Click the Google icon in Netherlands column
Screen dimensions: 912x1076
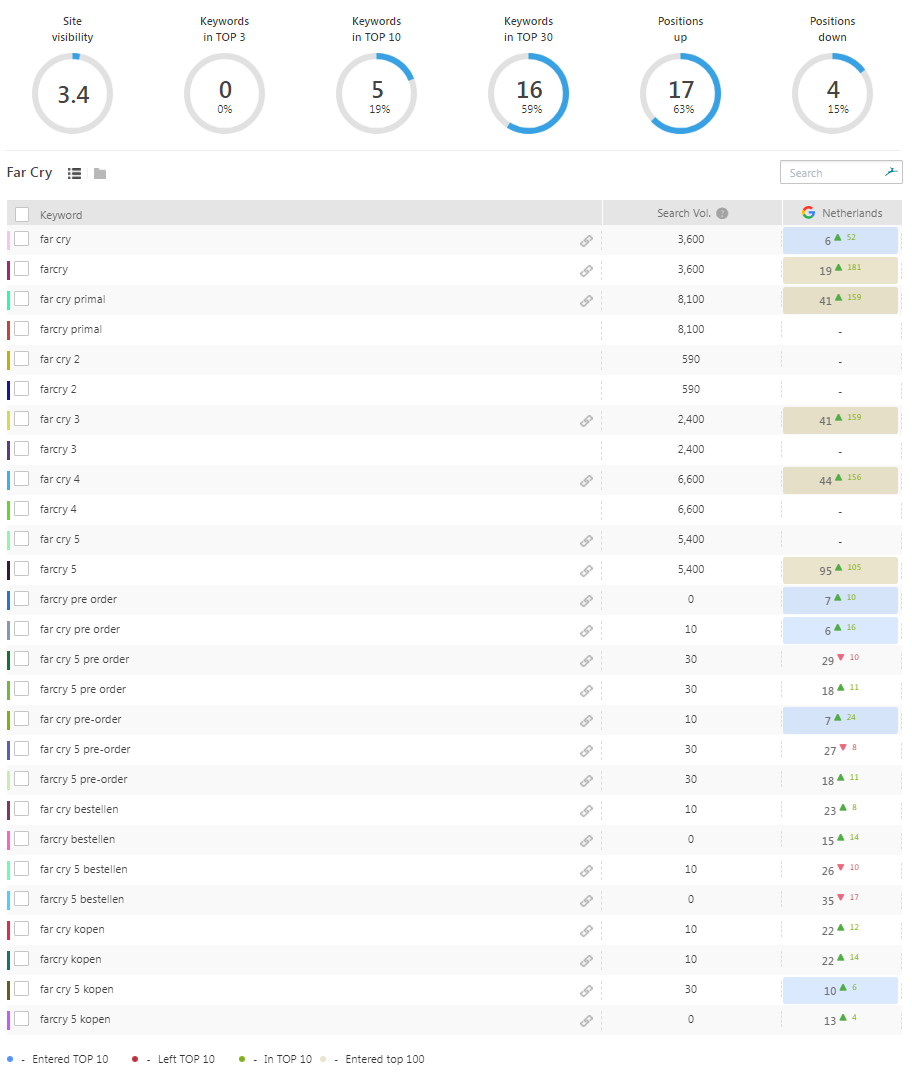808,213
